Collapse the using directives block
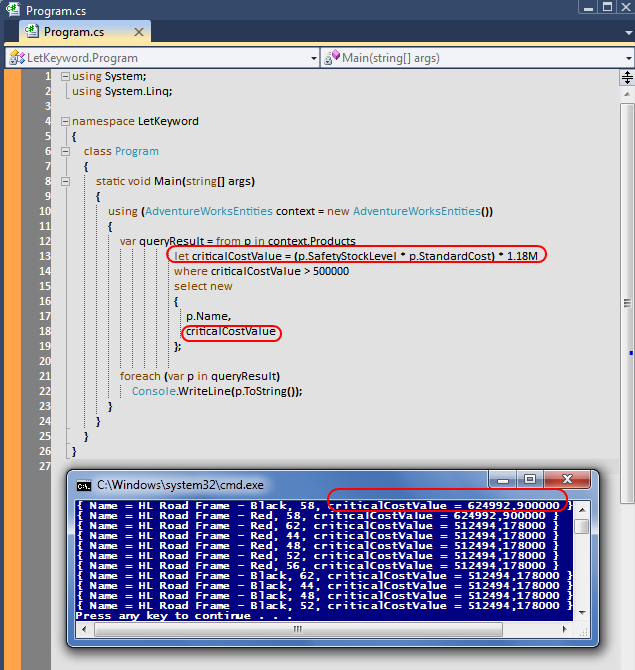The image size is (635, 670). click(x=65, y=77)
